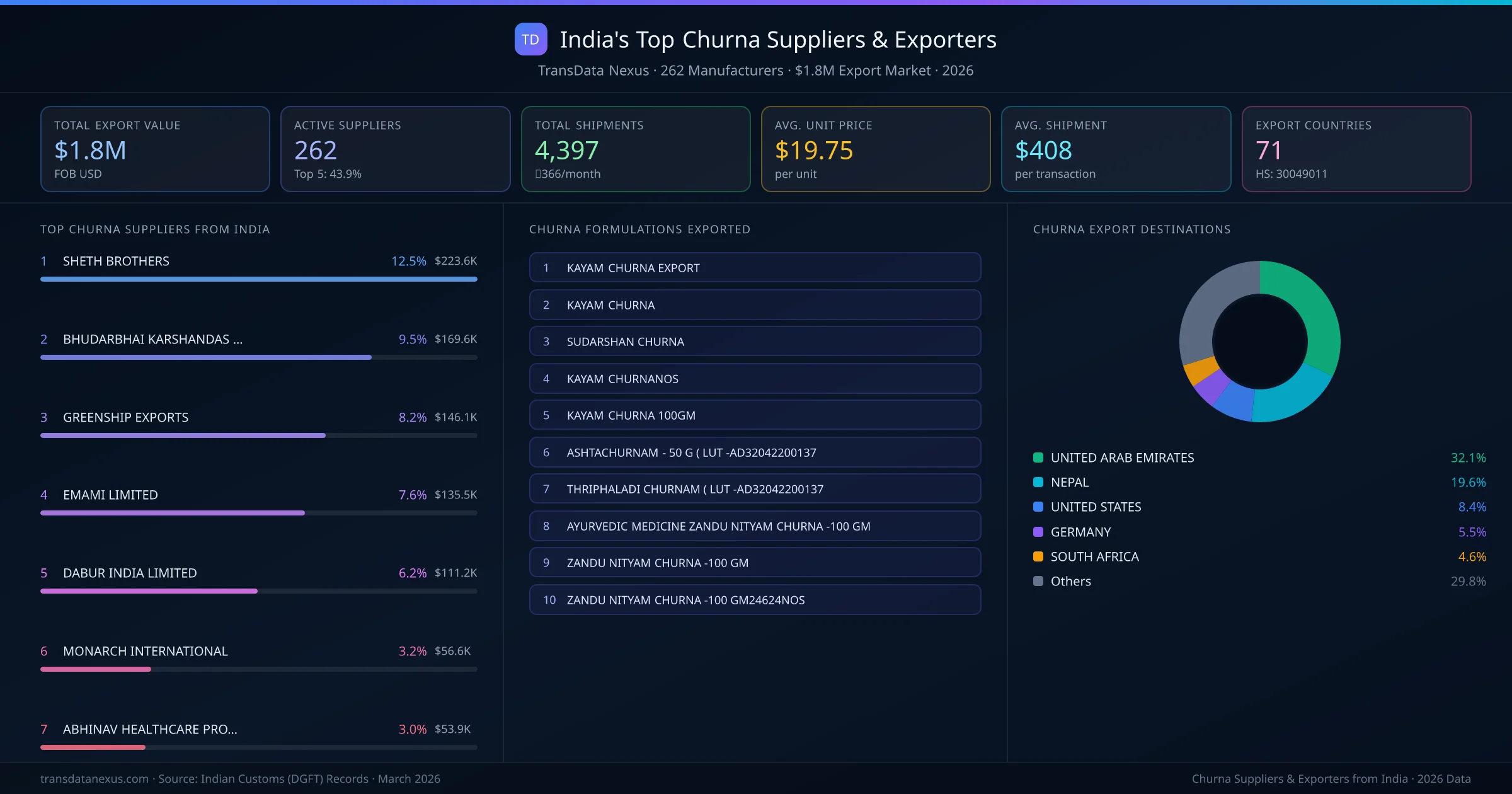Select the Top Churna Suppliers panel heading
The image size is (1512, 794).
pos(155,229)
